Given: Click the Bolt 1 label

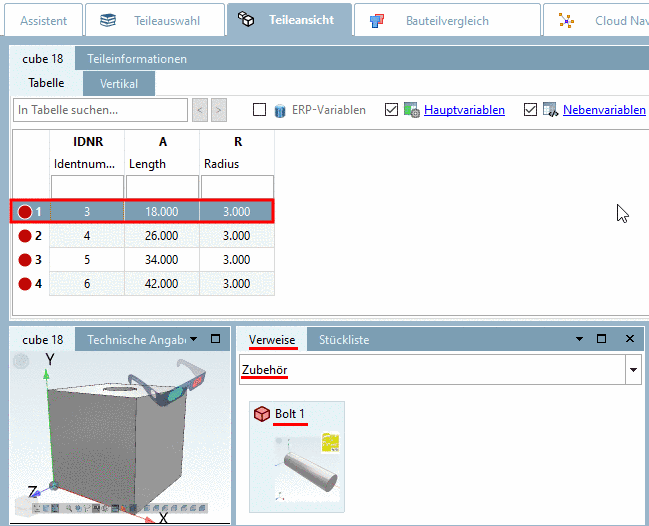Looking at the screenshot, I should (290, 414).
